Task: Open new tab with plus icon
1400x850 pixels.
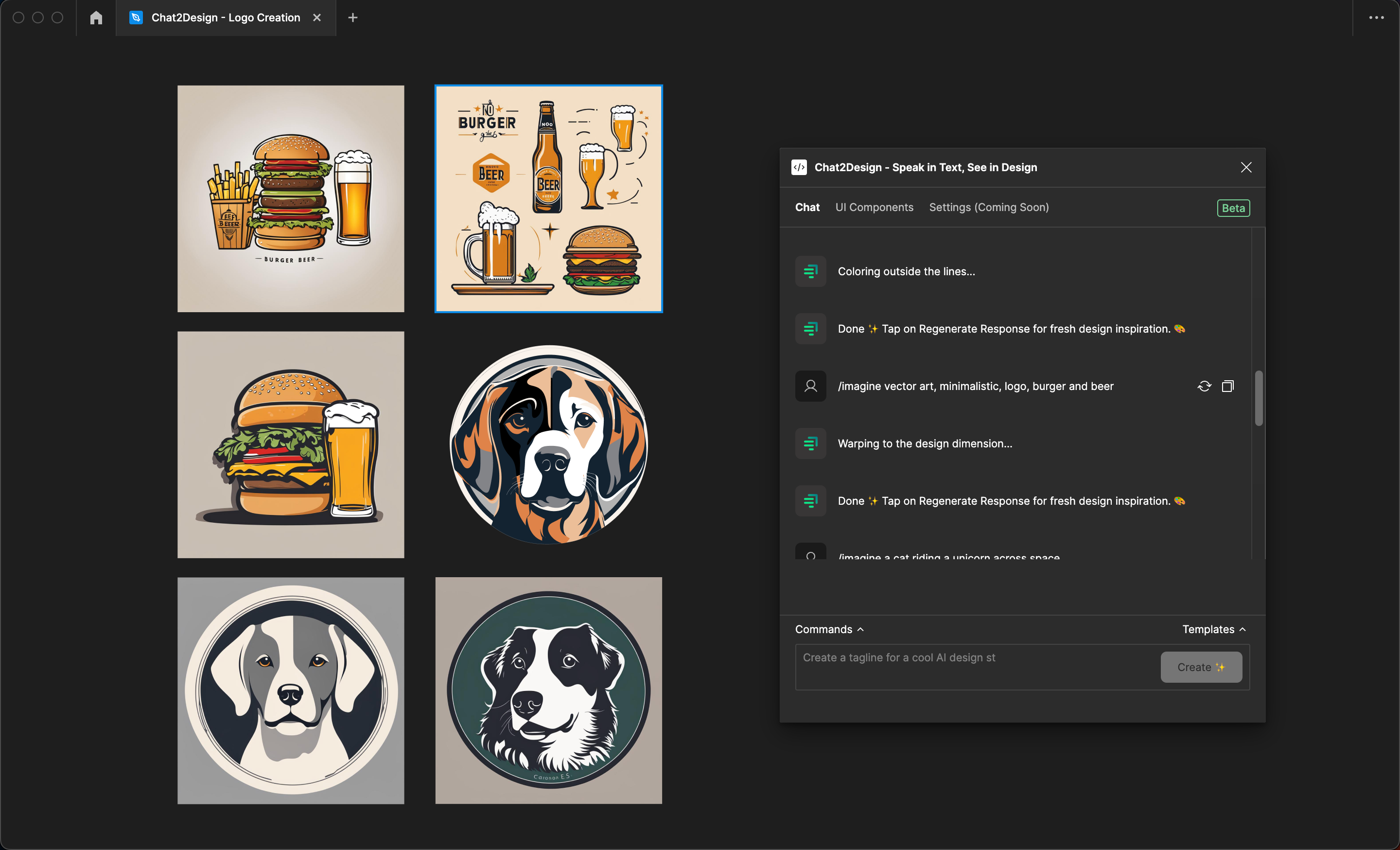Action: 353,18
